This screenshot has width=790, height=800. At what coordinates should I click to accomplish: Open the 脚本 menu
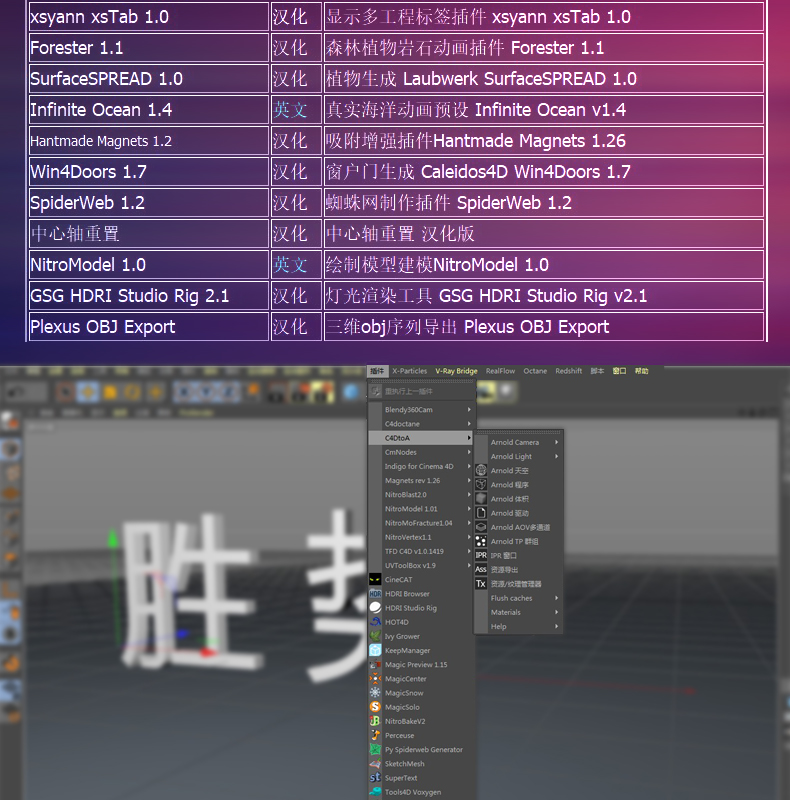[x=597, y=371]
